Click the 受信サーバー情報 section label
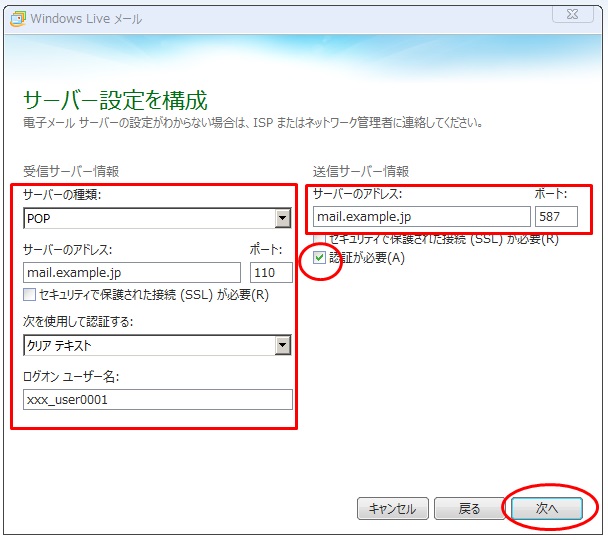This screenshot has width=608, height=540. click(70, 171)
